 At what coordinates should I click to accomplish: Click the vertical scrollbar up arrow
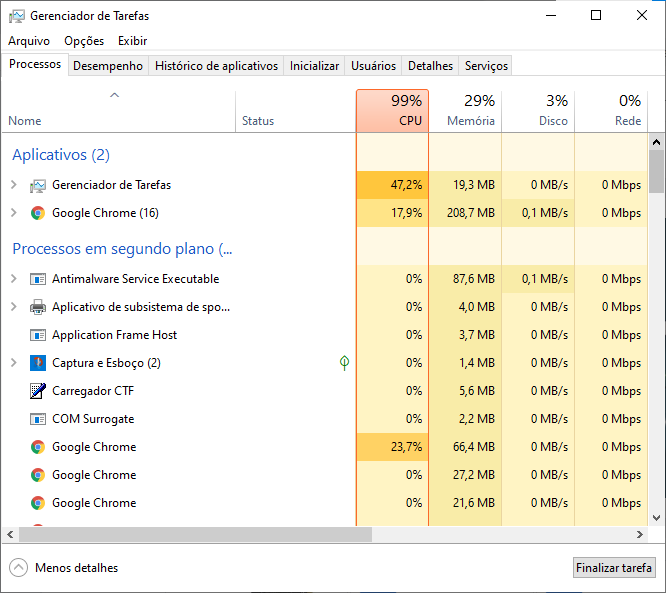[x=657, y=142]
